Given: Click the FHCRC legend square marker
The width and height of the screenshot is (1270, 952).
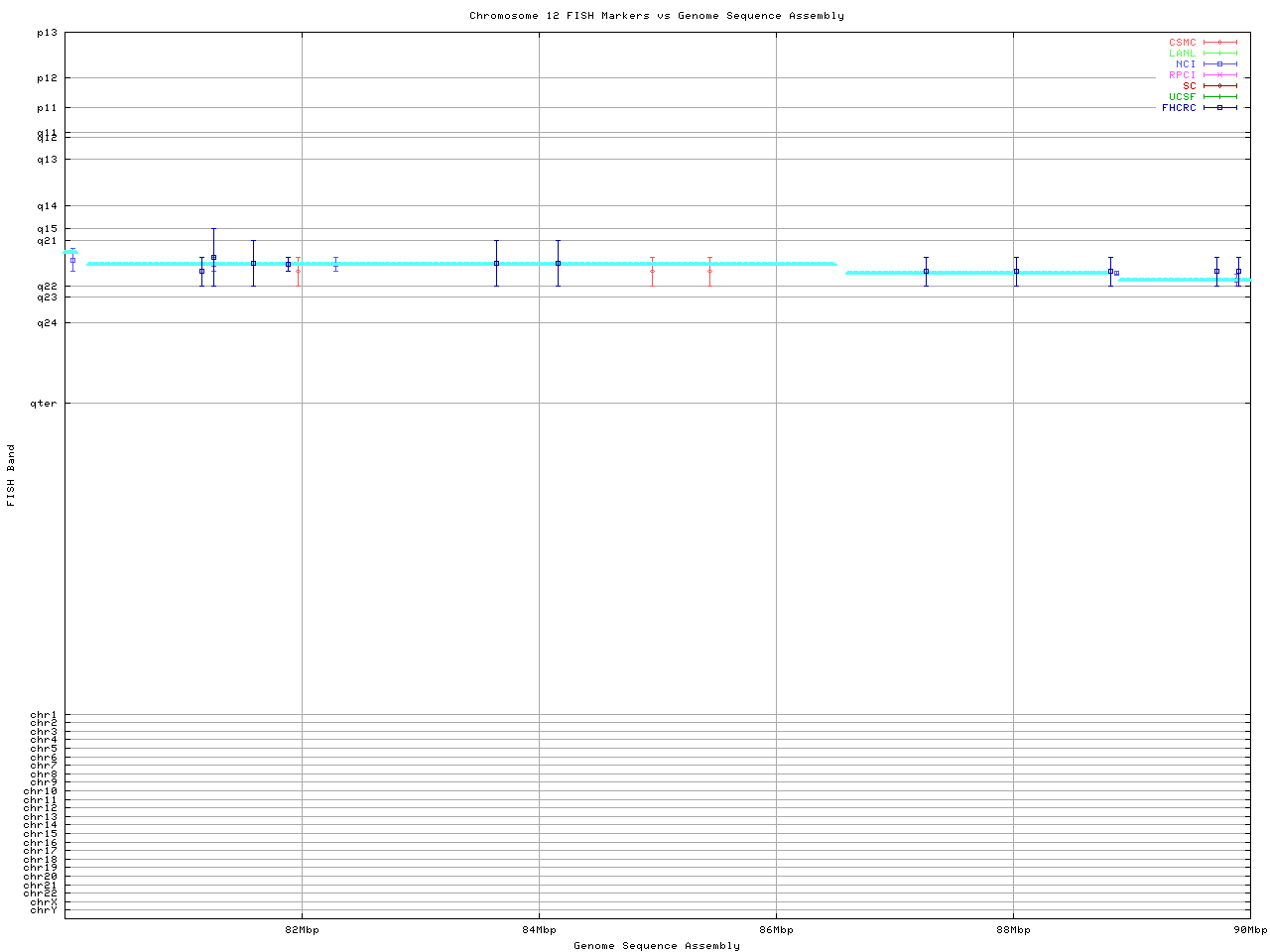Looking at the screenshot, I should pyautogui.click(x=1220, y=108).
